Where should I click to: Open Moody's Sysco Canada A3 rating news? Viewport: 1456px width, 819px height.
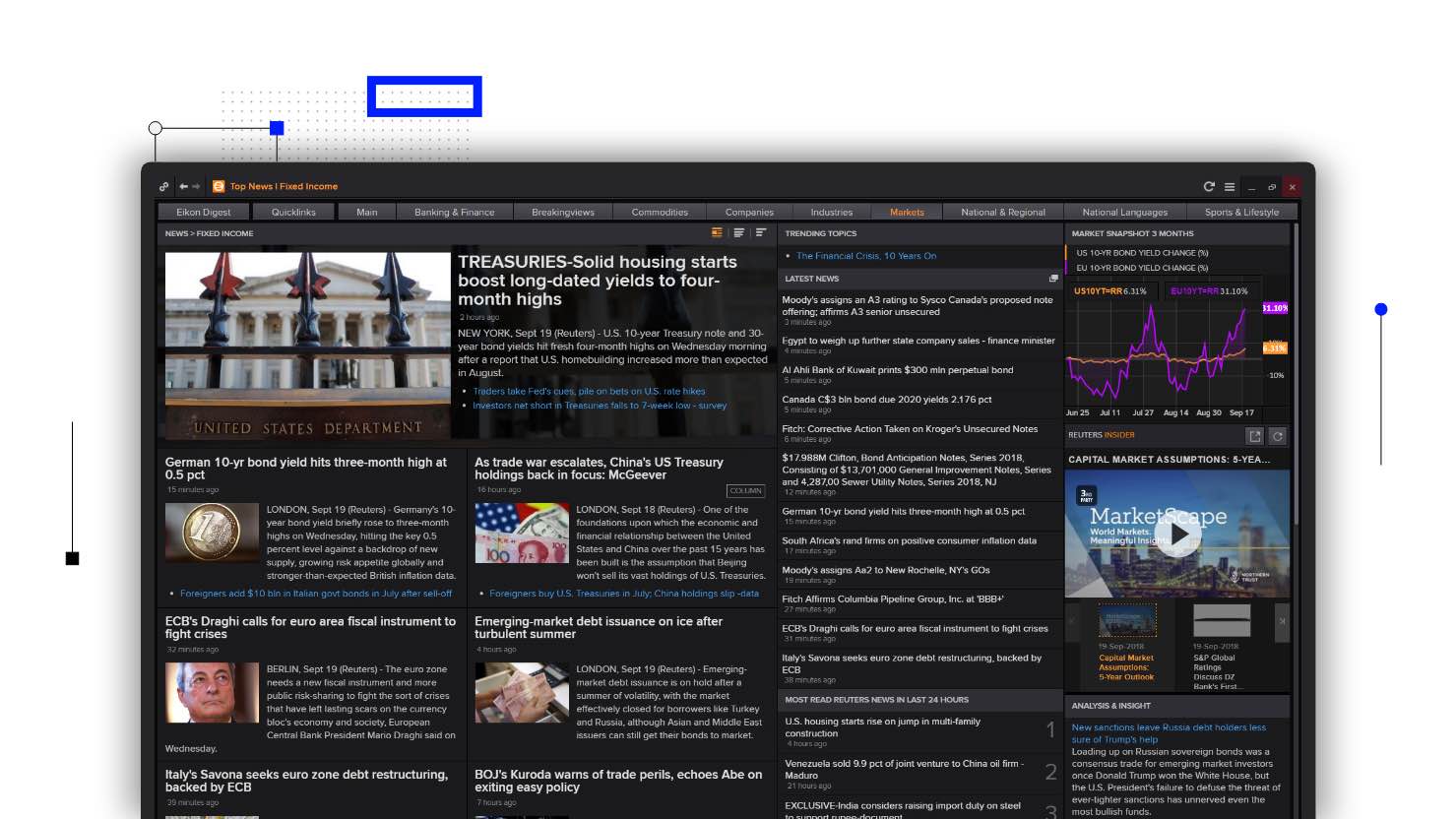[x=918, y=305]
